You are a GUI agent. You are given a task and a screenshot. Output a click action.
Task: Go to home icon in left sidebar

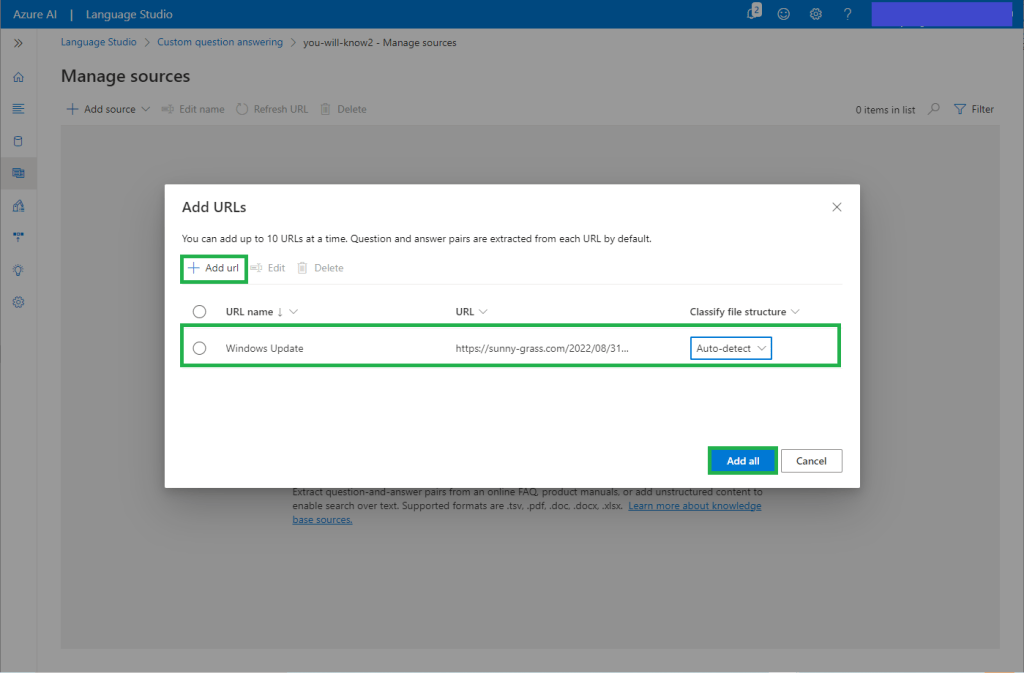[18, 77]
